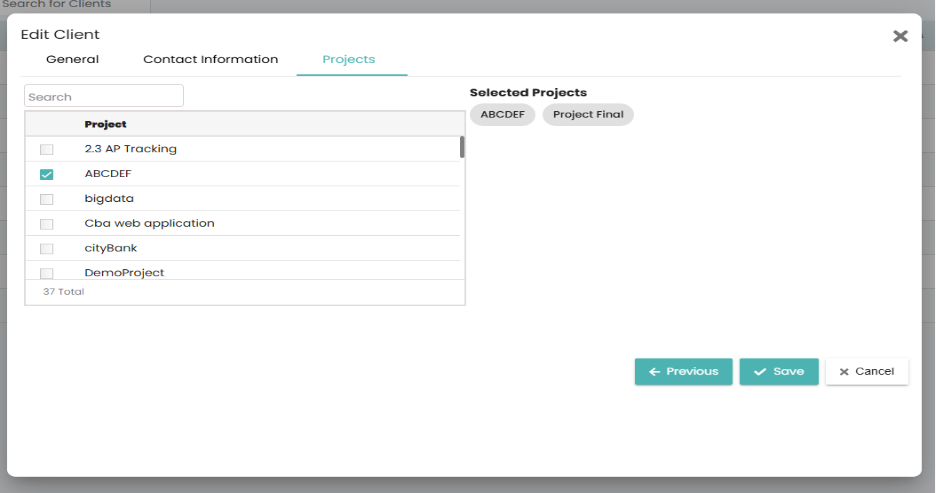Click the Project column header
936x493 pixels.
[106, 124]
